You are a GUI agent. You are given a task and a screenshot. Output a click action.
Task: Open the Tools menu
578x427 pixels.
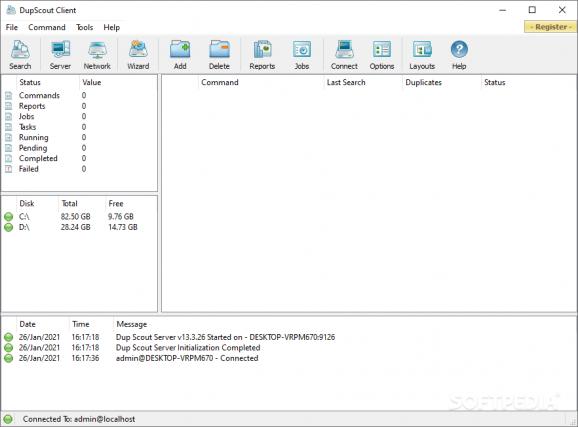click(x=84, y=27)
